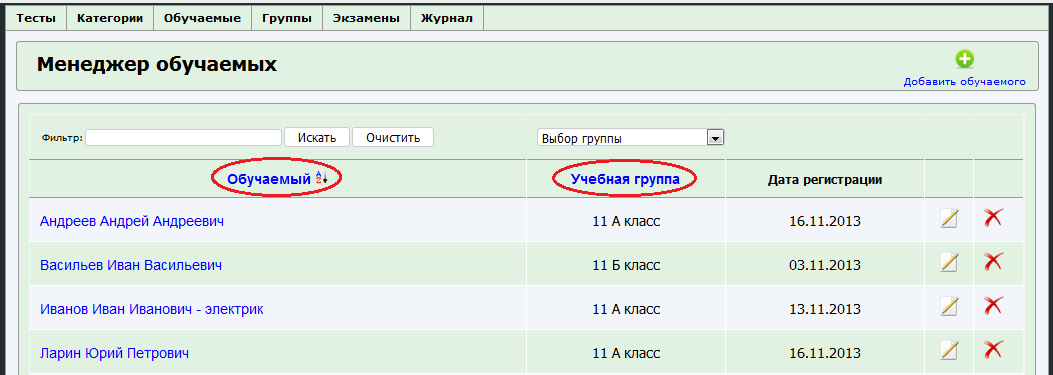This screenshot has width=1053, height=375.
Task: Delete Ларин Юрий Петрович using red X
Action: [993, 349]
